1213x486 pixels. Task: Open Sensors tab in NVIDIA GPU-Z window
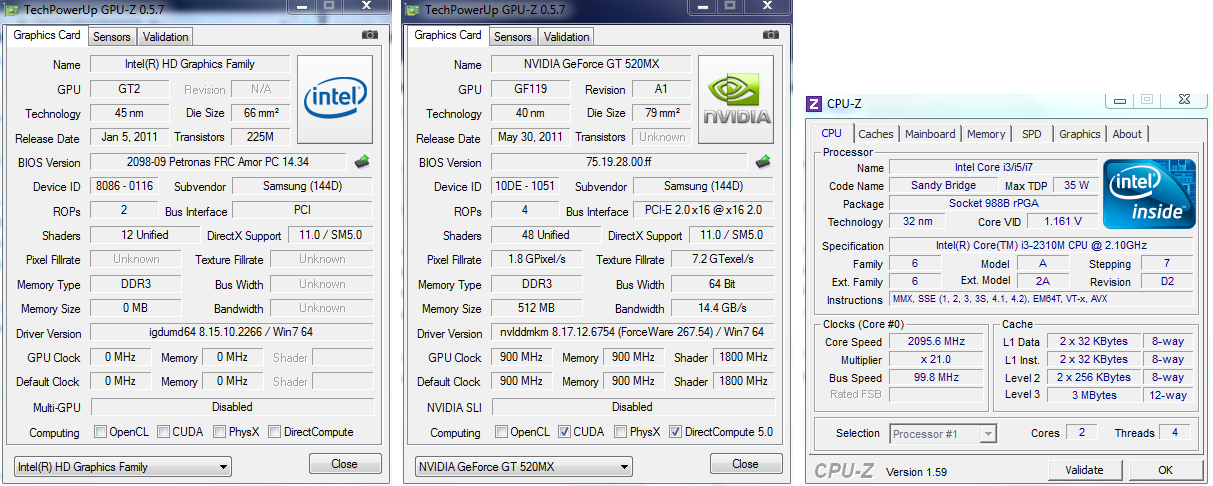point(513,37)
